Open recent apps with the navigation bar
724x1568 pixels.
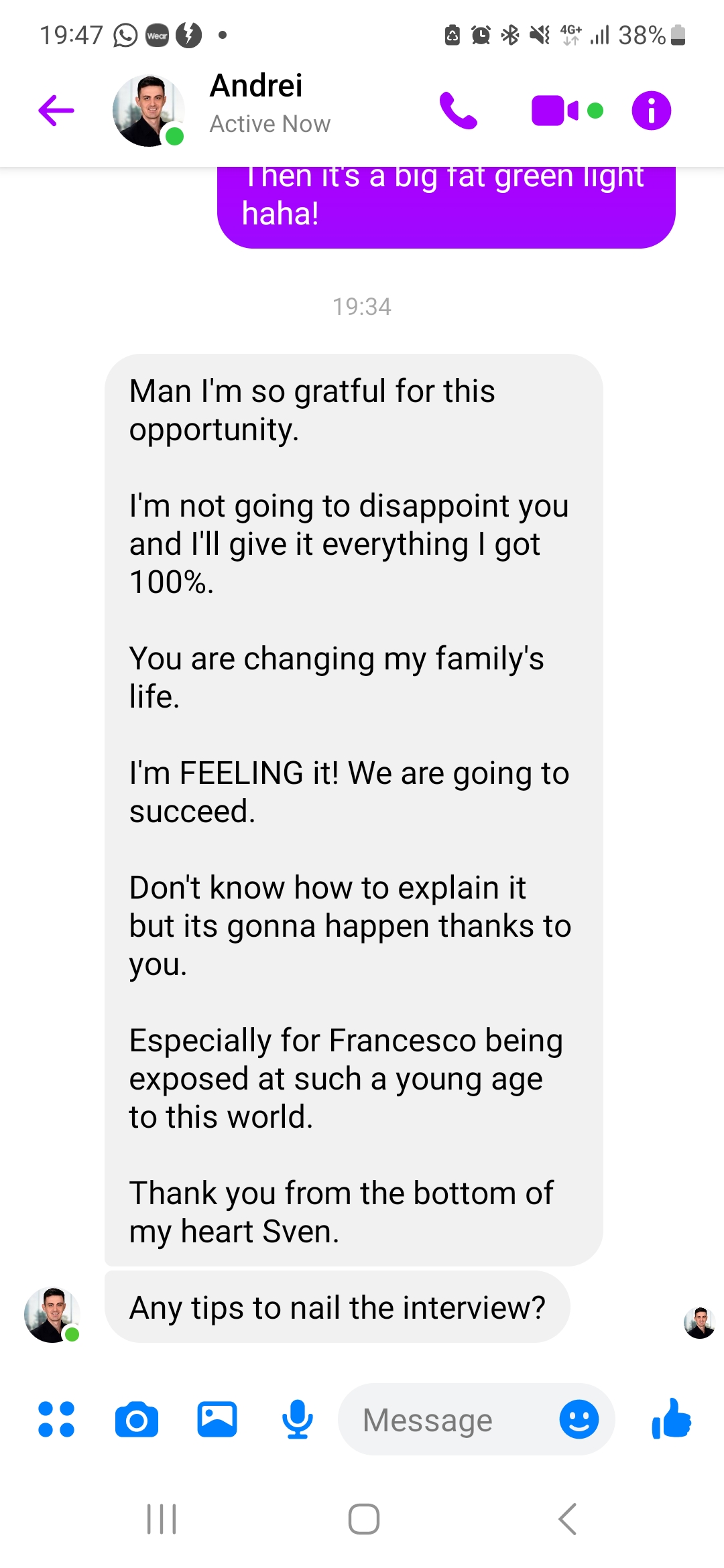tap(161, 1520)
